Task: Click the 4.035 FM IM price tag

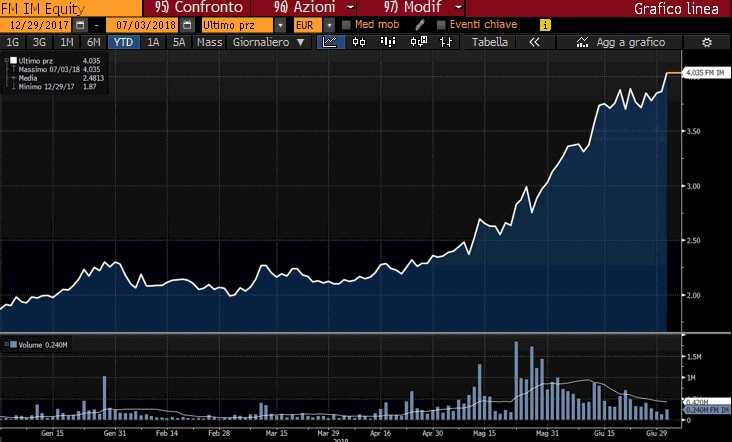Action: click(706, 73)
